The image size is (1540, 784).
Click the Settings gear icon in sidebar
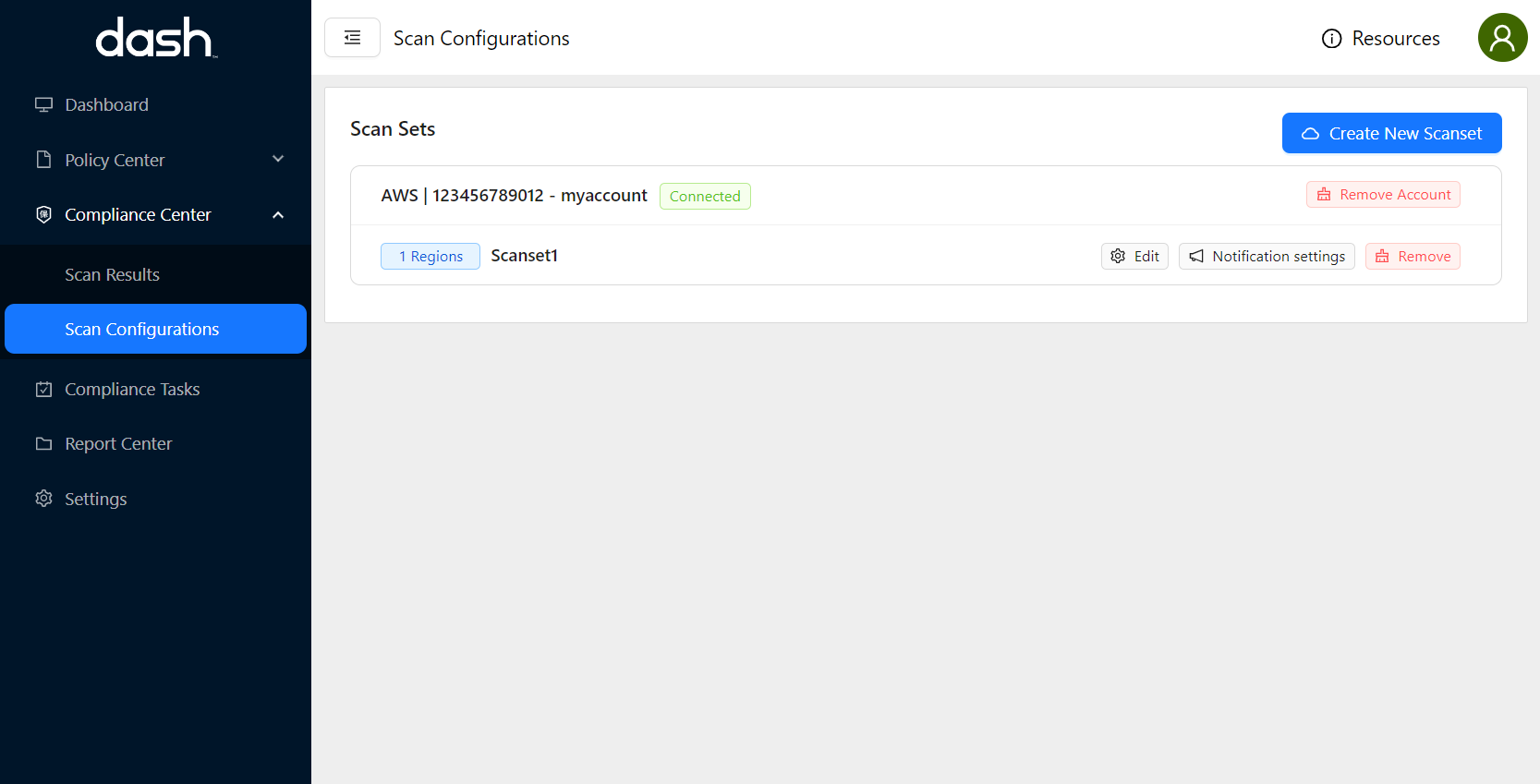(x=43, y=499)
